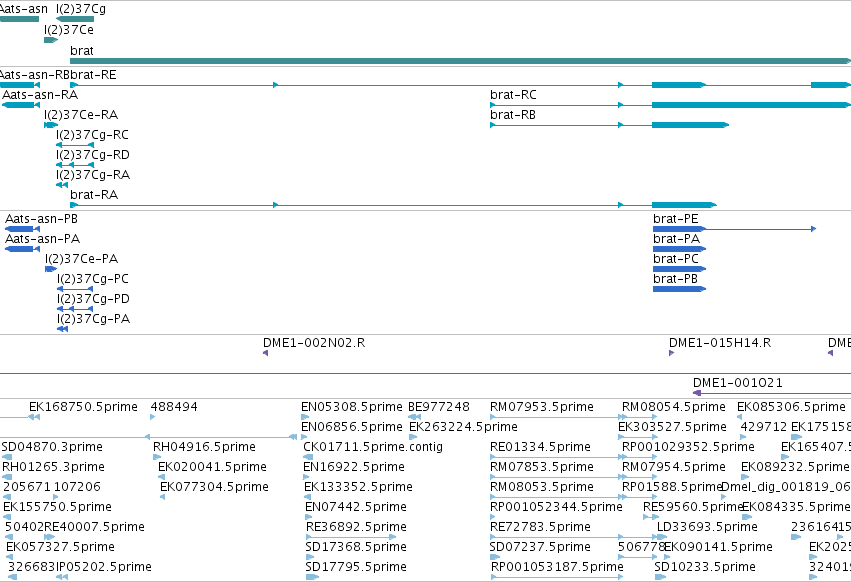Click the Aats-asn-PB protein label
851x582 pixels.
coord(41,219)
